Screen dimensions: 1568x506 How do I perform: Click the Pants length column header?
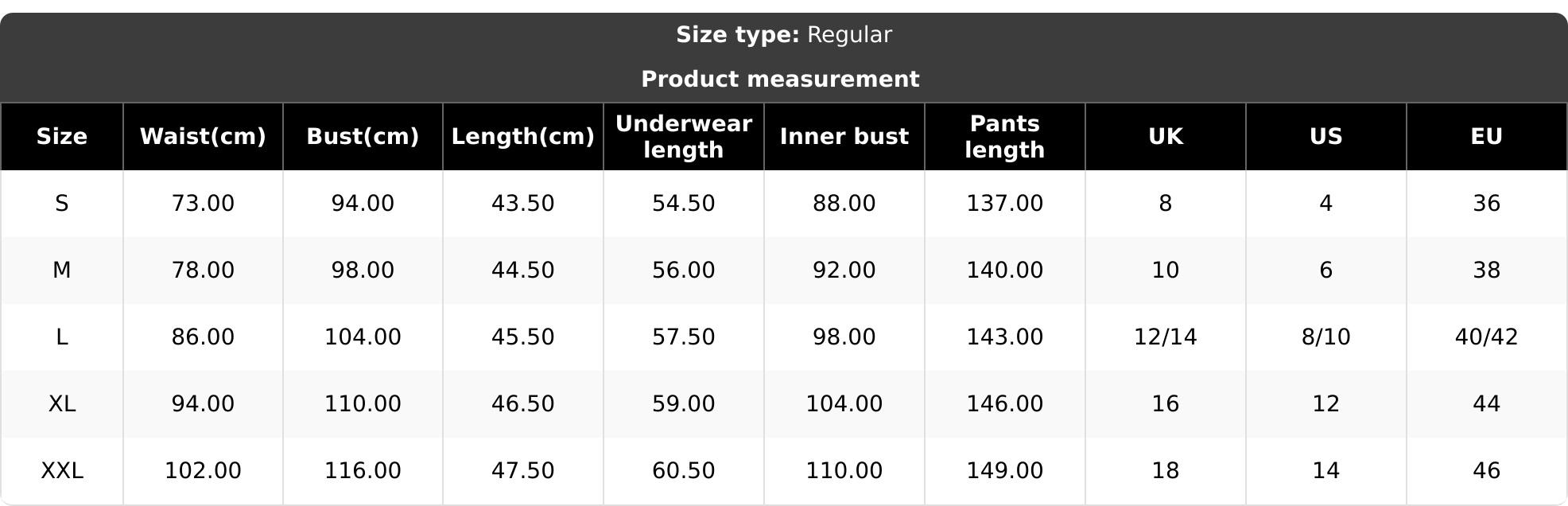[x=1004, y=137]
